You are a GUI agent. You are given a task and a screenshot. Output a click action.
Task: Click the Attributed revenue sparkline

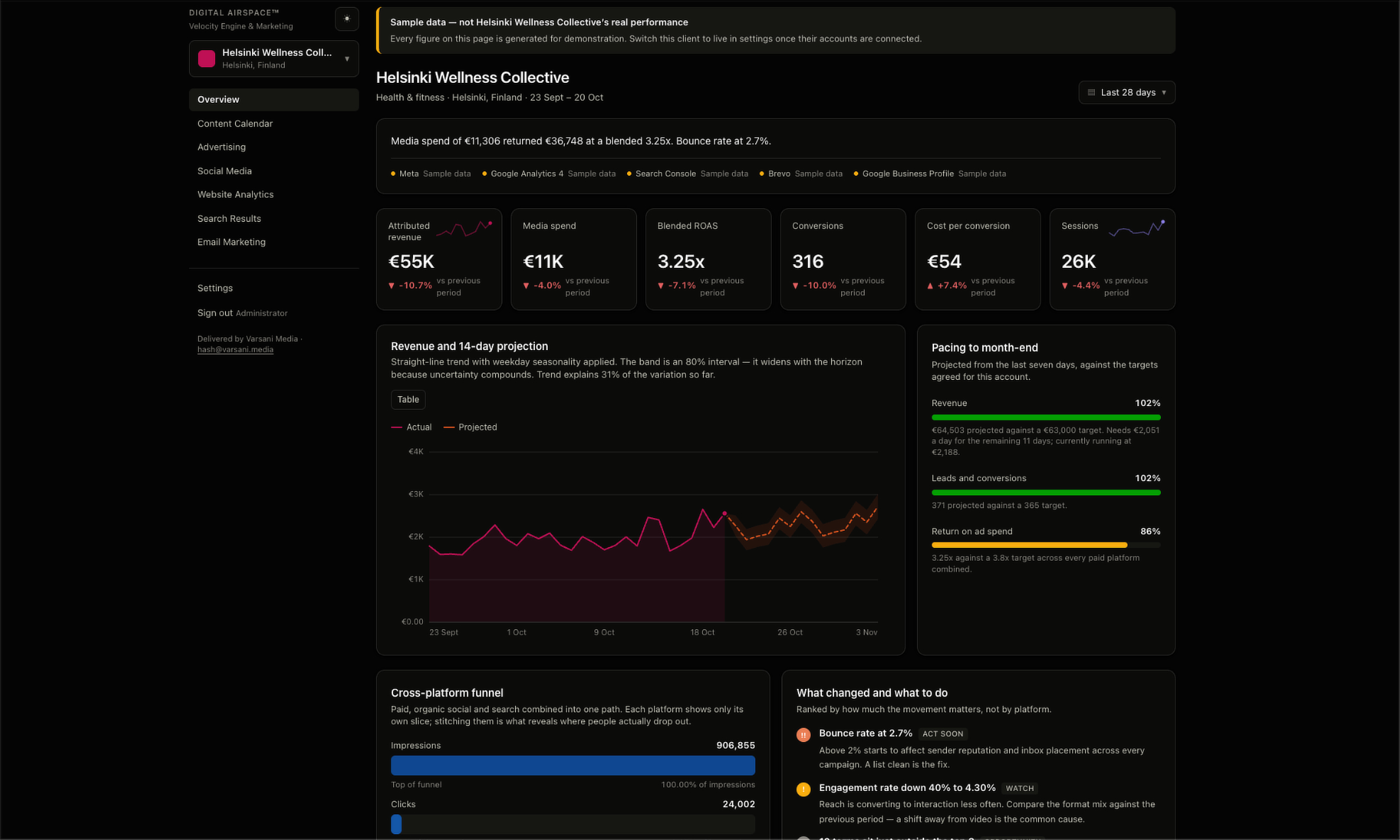pos(464,228)
